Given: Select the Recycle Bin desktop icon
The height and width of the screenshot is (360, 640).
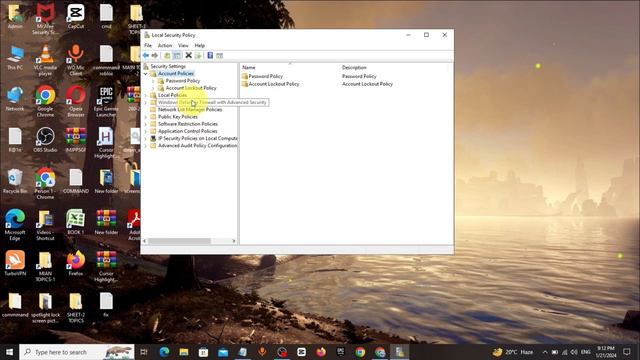Looking at the screenshot, I should pos(15,181).
